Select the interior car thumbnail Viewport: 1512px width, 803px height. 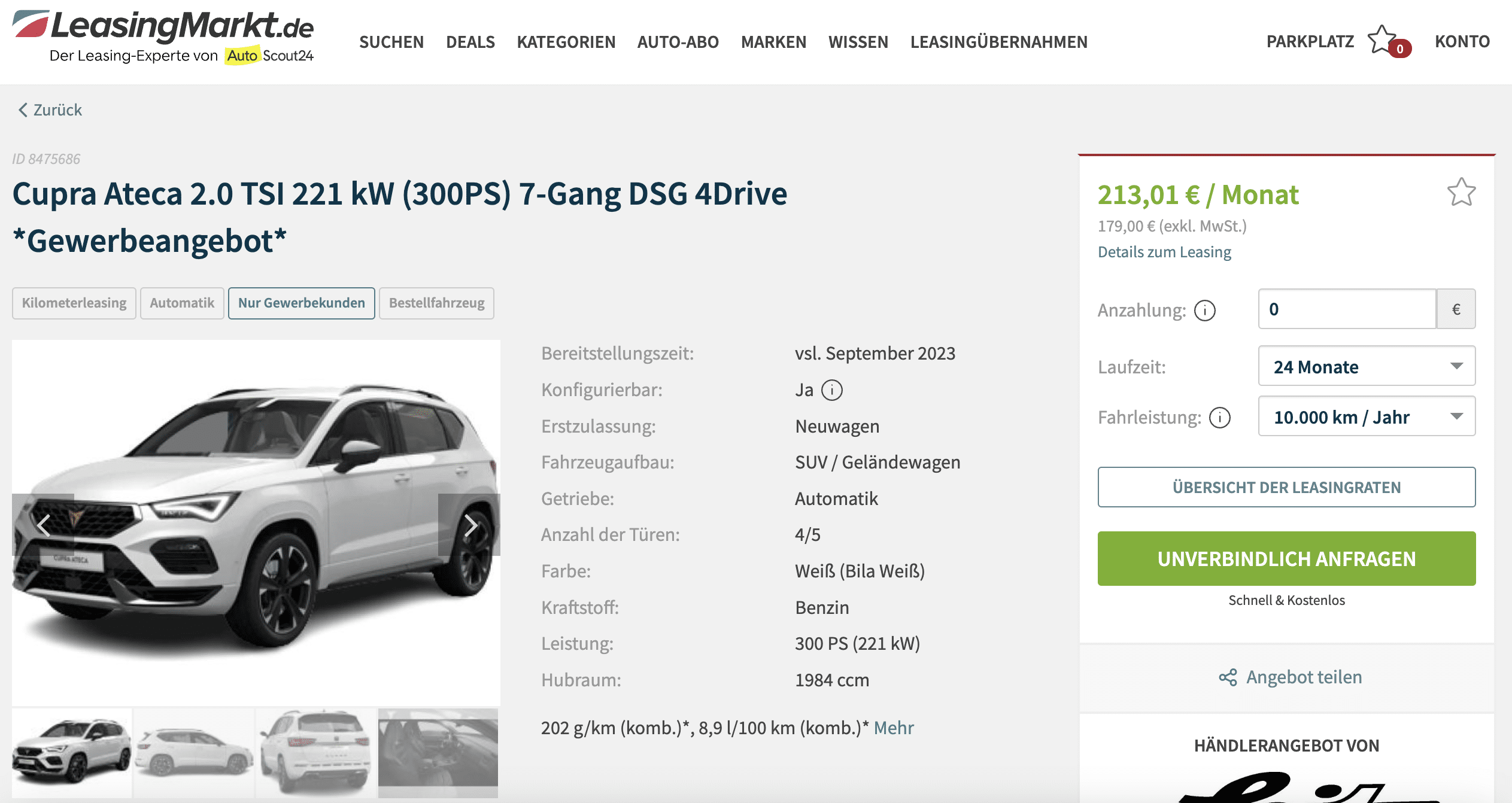tap(438, 753)
